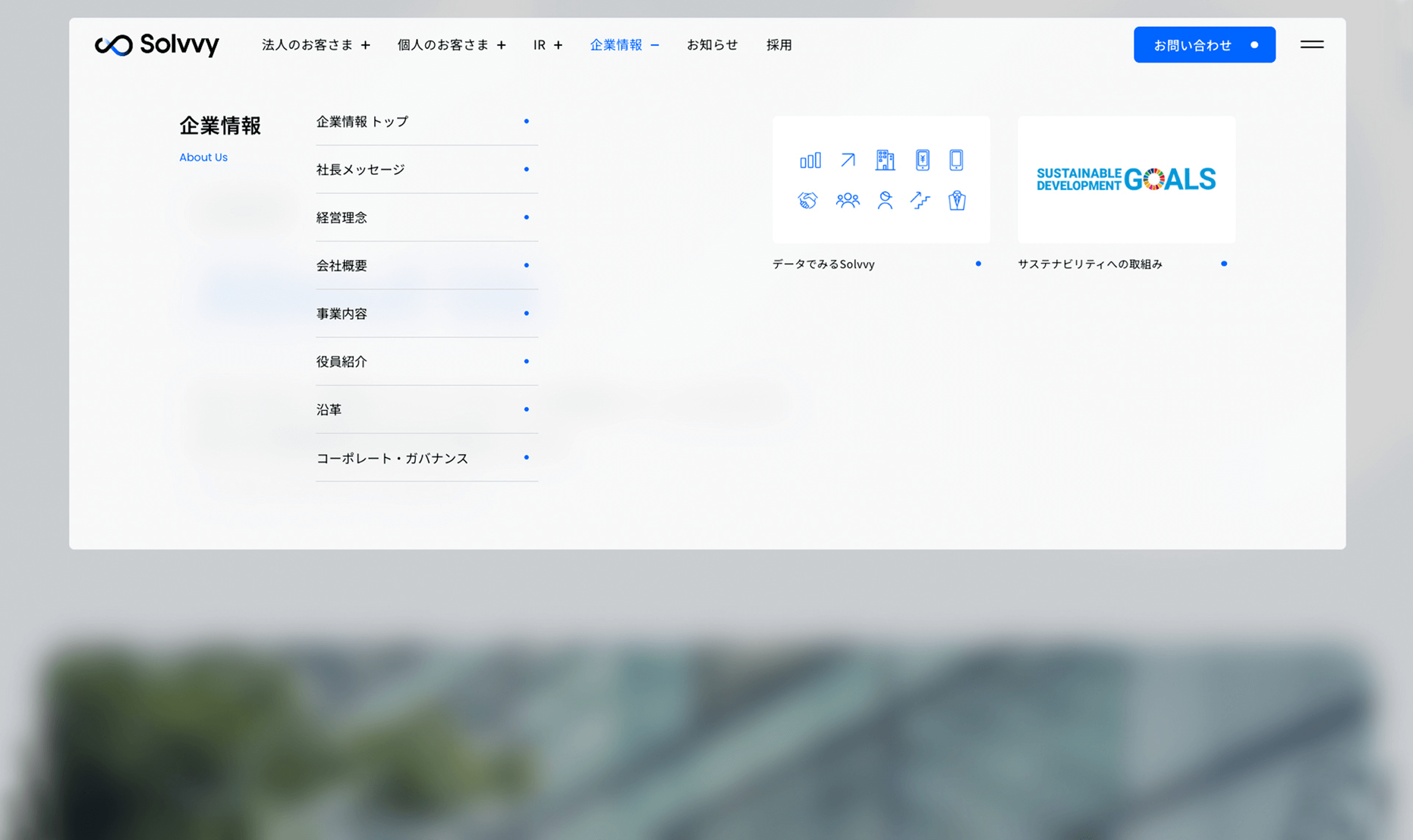This screenshot has width=1413, height=840.
Task: Open the Sustainable Development Goals thumbnail
Action: click(x=1126, y=180)
